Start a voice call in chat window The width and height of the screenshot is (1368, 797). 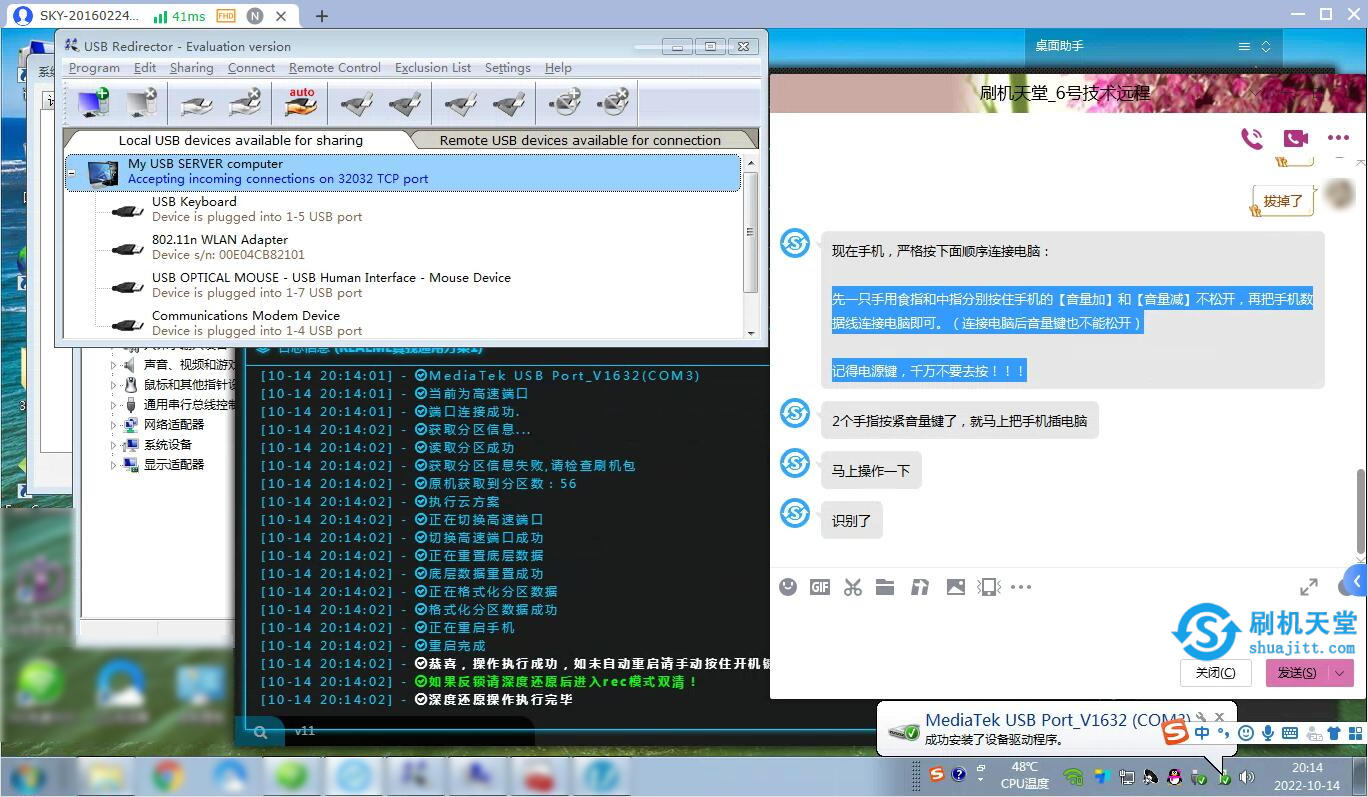1251,138
